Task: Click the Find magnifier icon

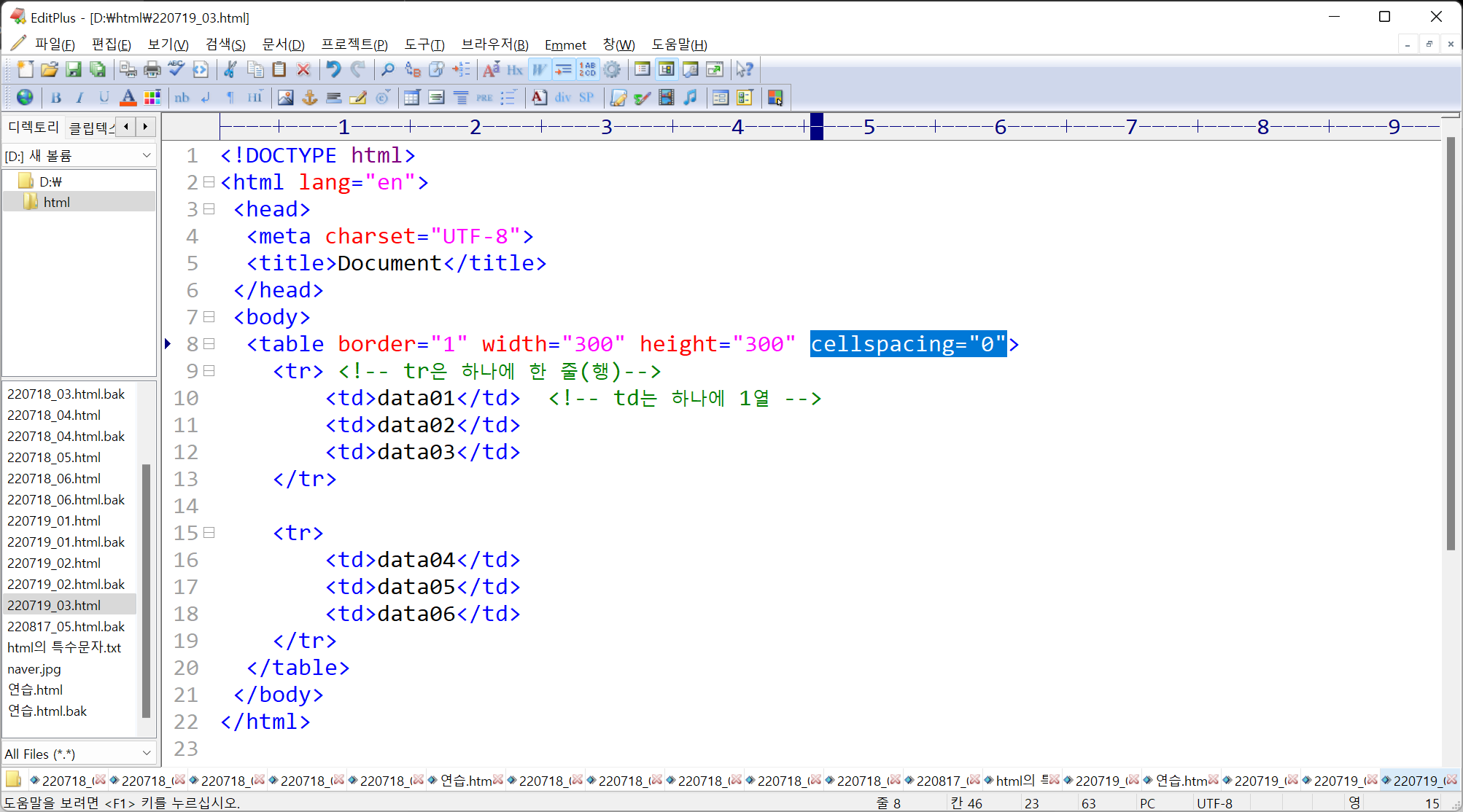Action: (388, 69)
